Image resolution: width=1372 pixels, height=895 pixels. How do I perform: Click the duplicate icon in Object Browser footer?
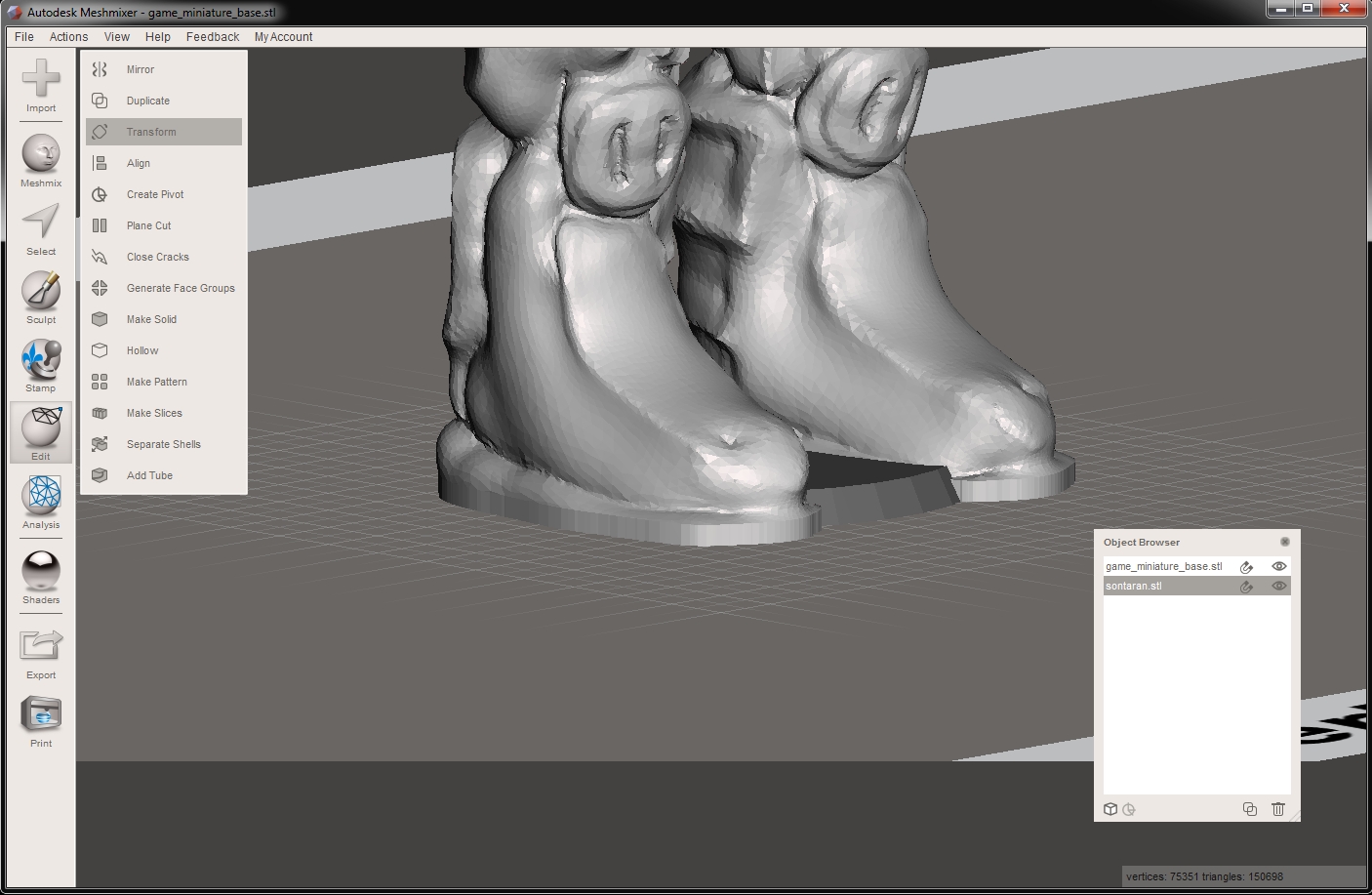click(x=1249, y=809)
